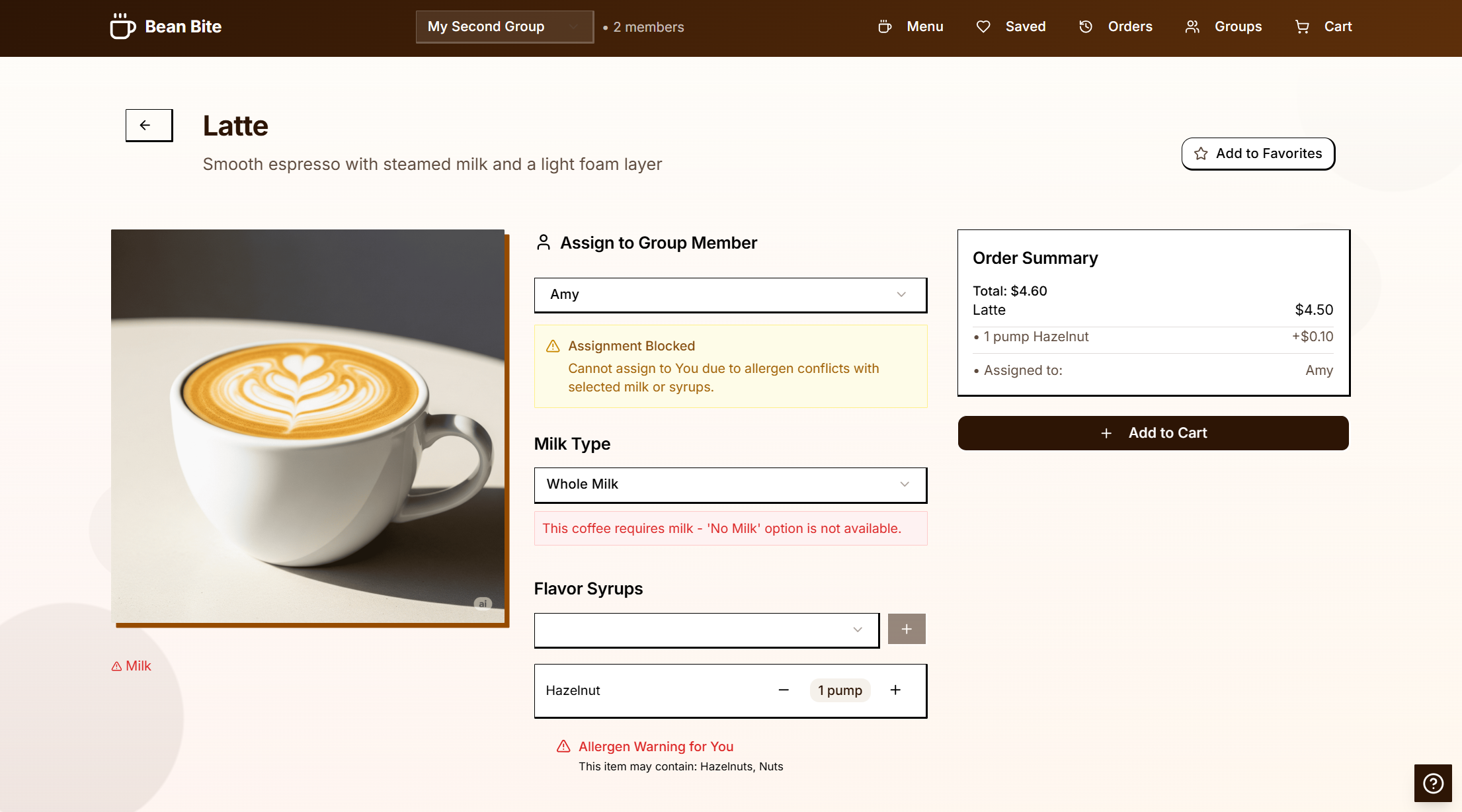1462x812 pixels.
Task: Click the 1 pump quantity badge
Action: coord(840,690)
